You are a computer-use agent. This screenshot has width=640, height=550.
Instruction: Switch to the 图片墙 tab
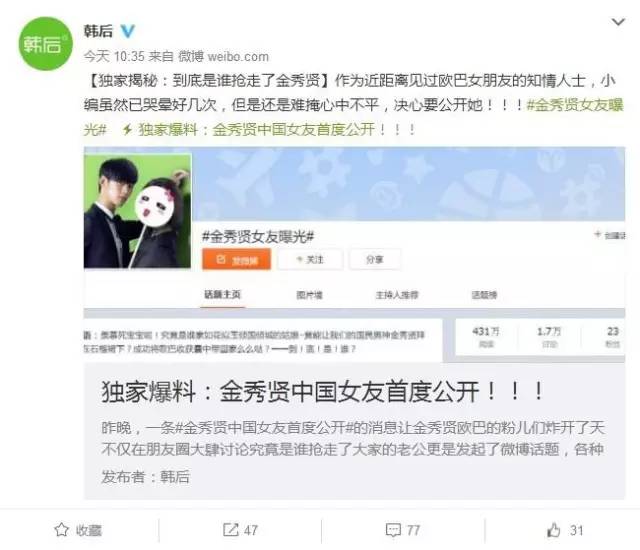tap(309, 295)
